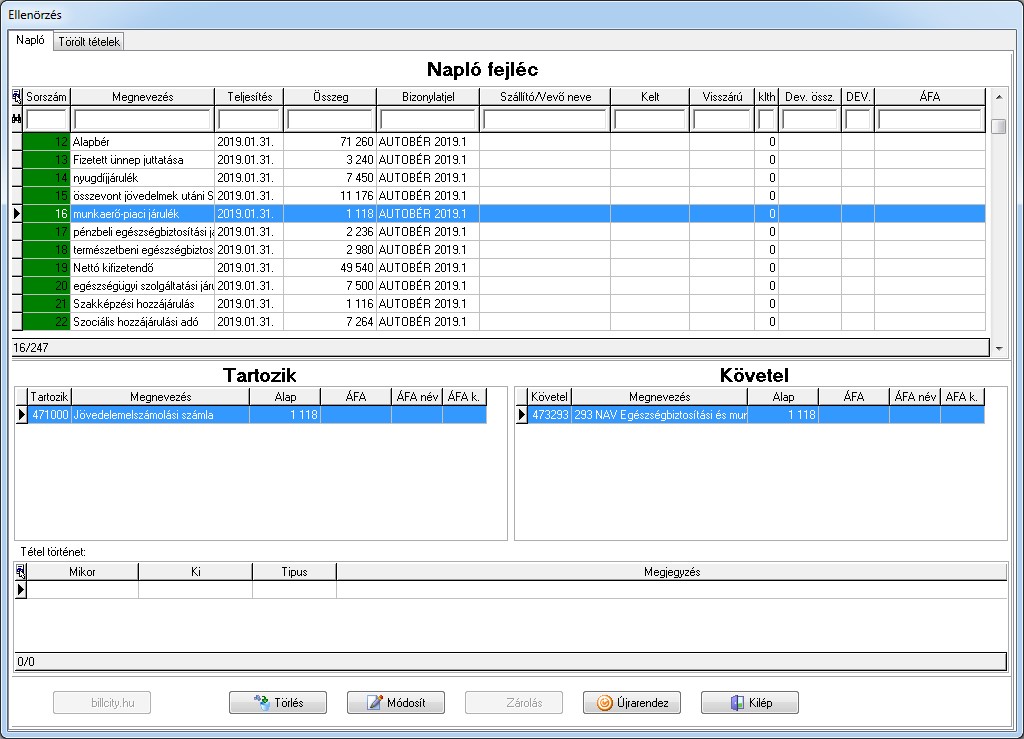Switch to the Napló tab
Viewport: 1024px width, 739px height.
[x=30, y=40]
